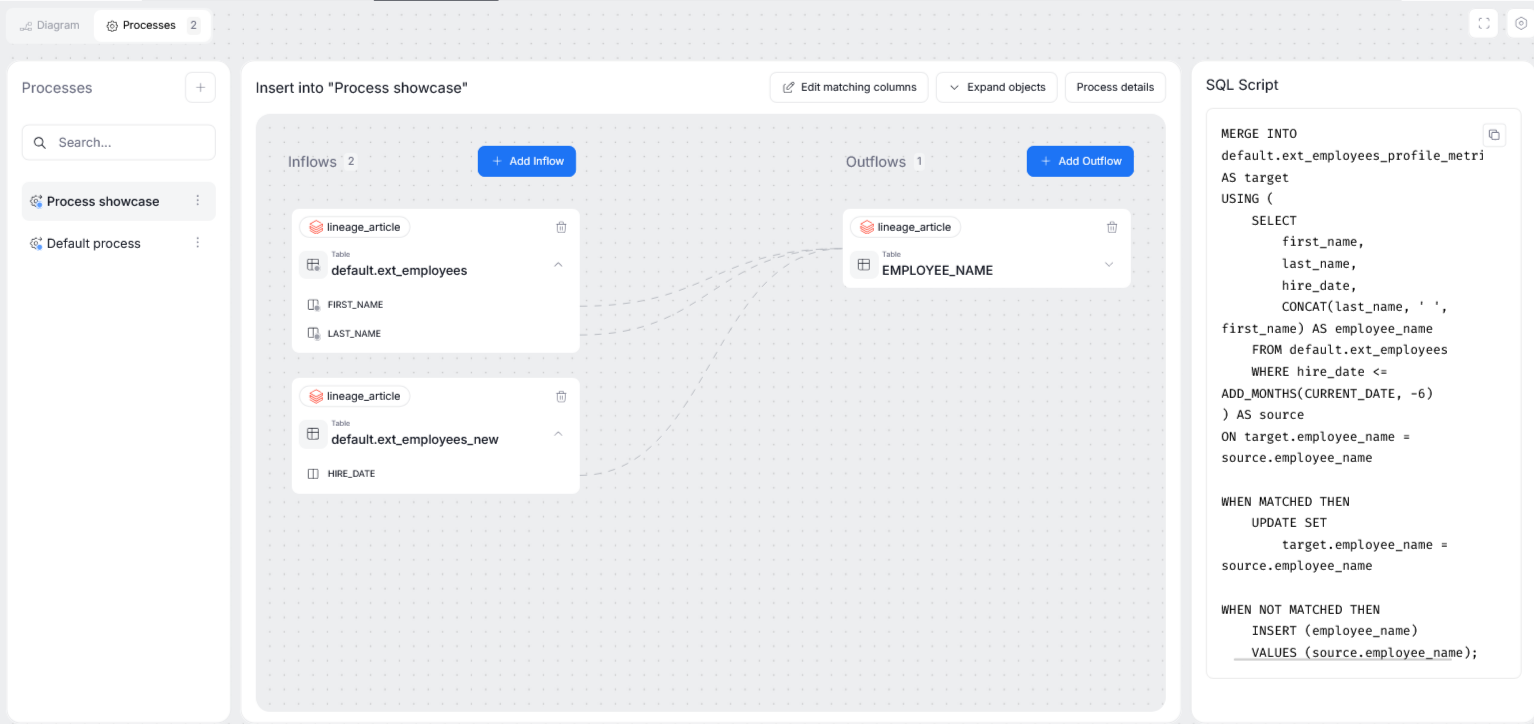1534x724 pixels.
Task: Click lineage_article tag on default.ext_employees card
Action: (354, 227)
